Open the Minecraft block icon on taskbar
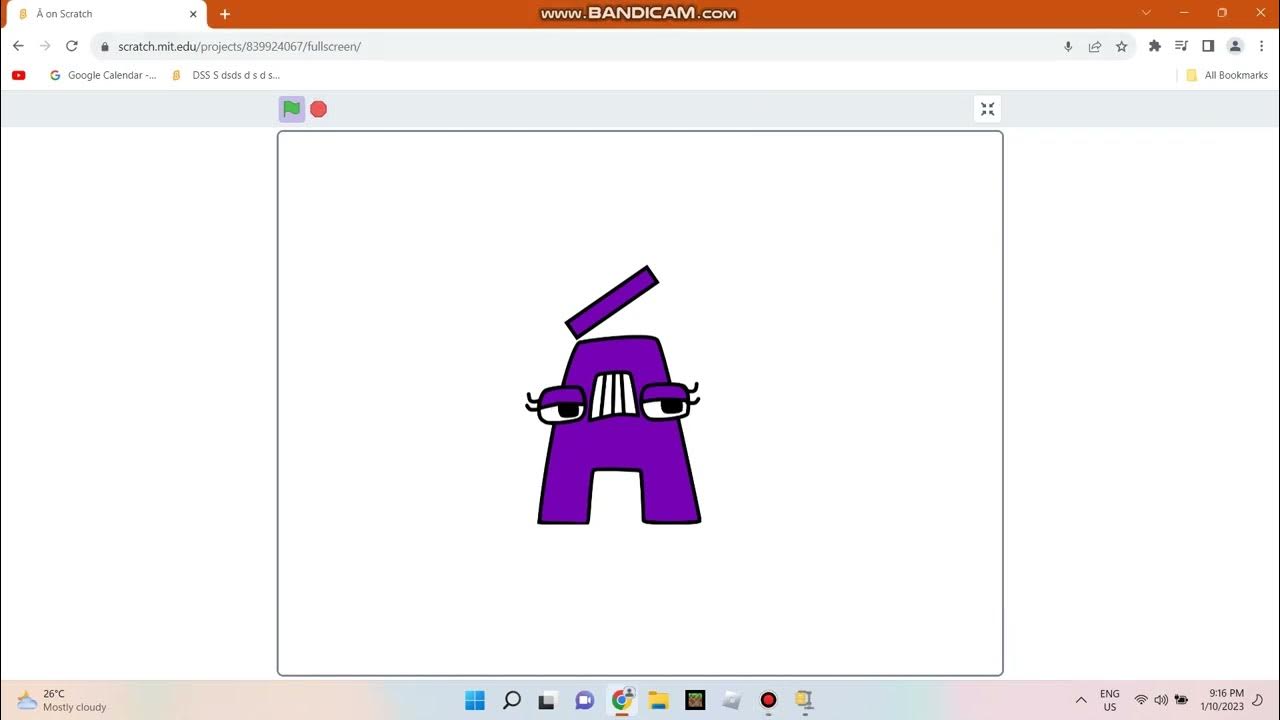 [695, 700]
